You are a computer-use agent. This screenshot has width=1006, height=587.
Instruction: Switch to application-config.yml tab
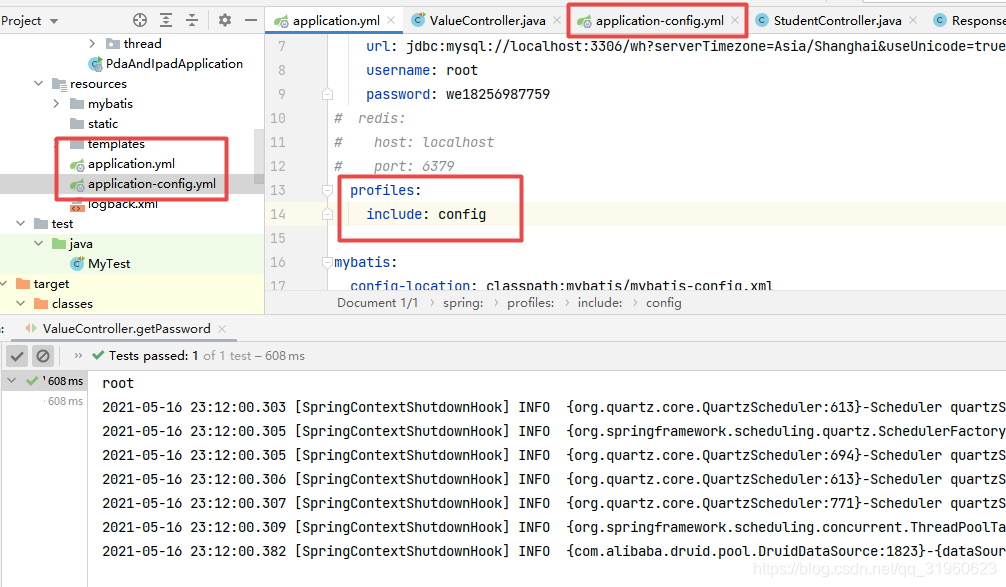(x=660, y=21)
